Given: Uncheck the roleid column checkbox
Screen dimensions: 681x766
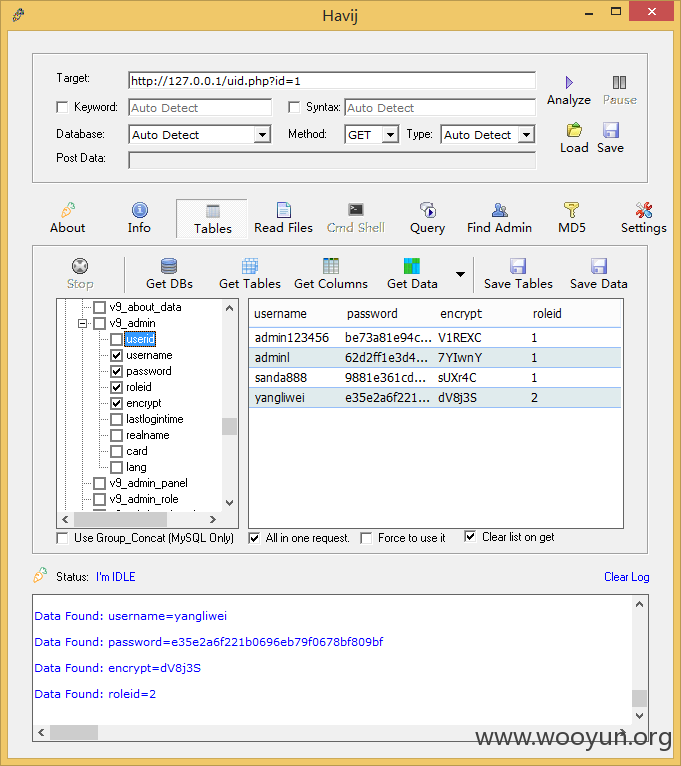Looking at the screenshot, I should click(116, 387).
